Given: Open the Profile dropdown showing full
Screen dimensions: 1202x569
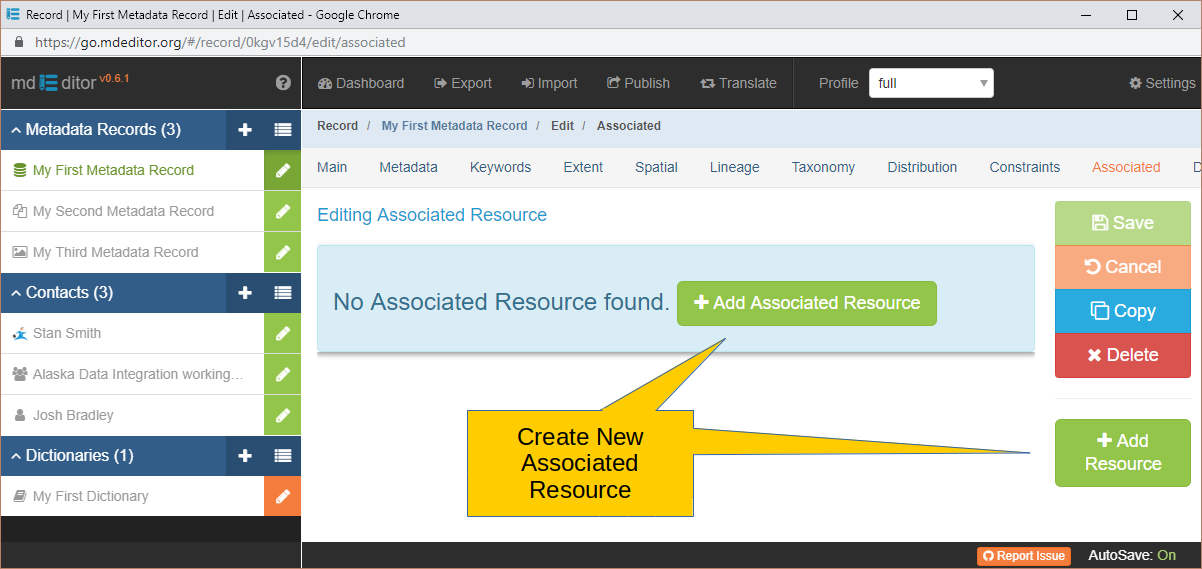Looking at the screenshot, I should click(931, 83).
